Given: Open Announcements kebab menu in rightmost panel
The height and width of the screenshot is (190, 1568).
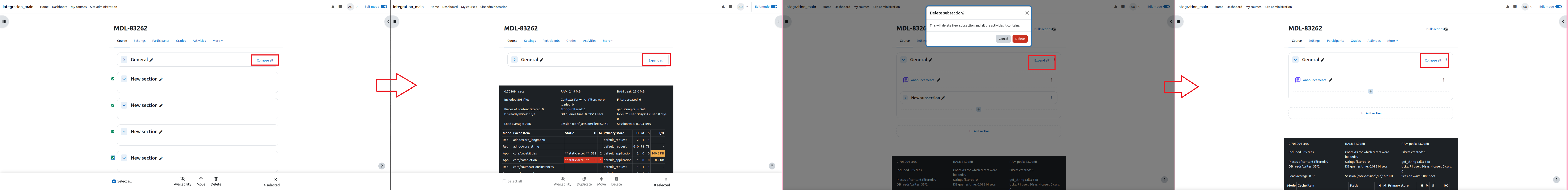Looking at the screenshot, I should tap(1443, 80).
